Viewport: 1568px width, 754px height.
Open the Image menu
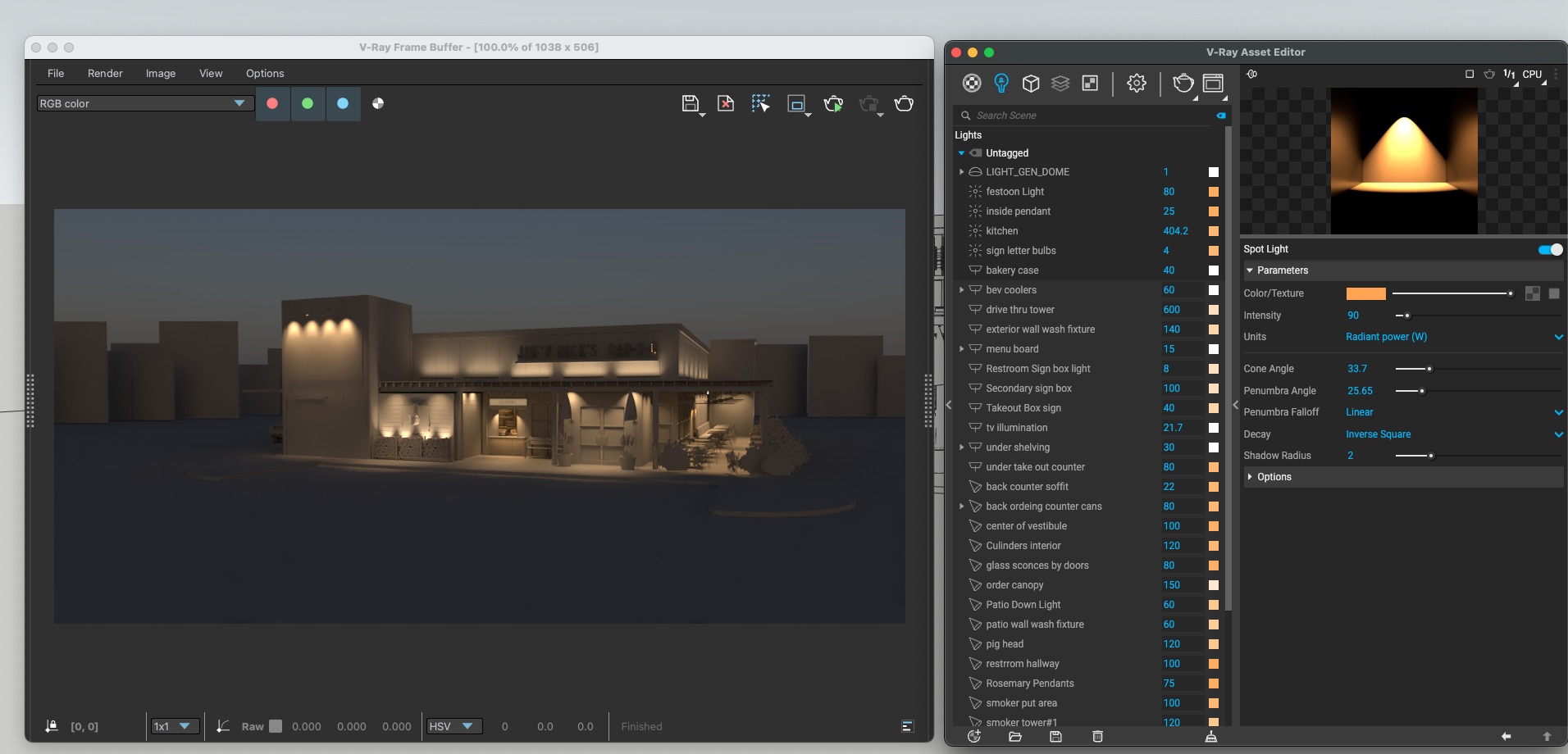(x=161, y=73)
